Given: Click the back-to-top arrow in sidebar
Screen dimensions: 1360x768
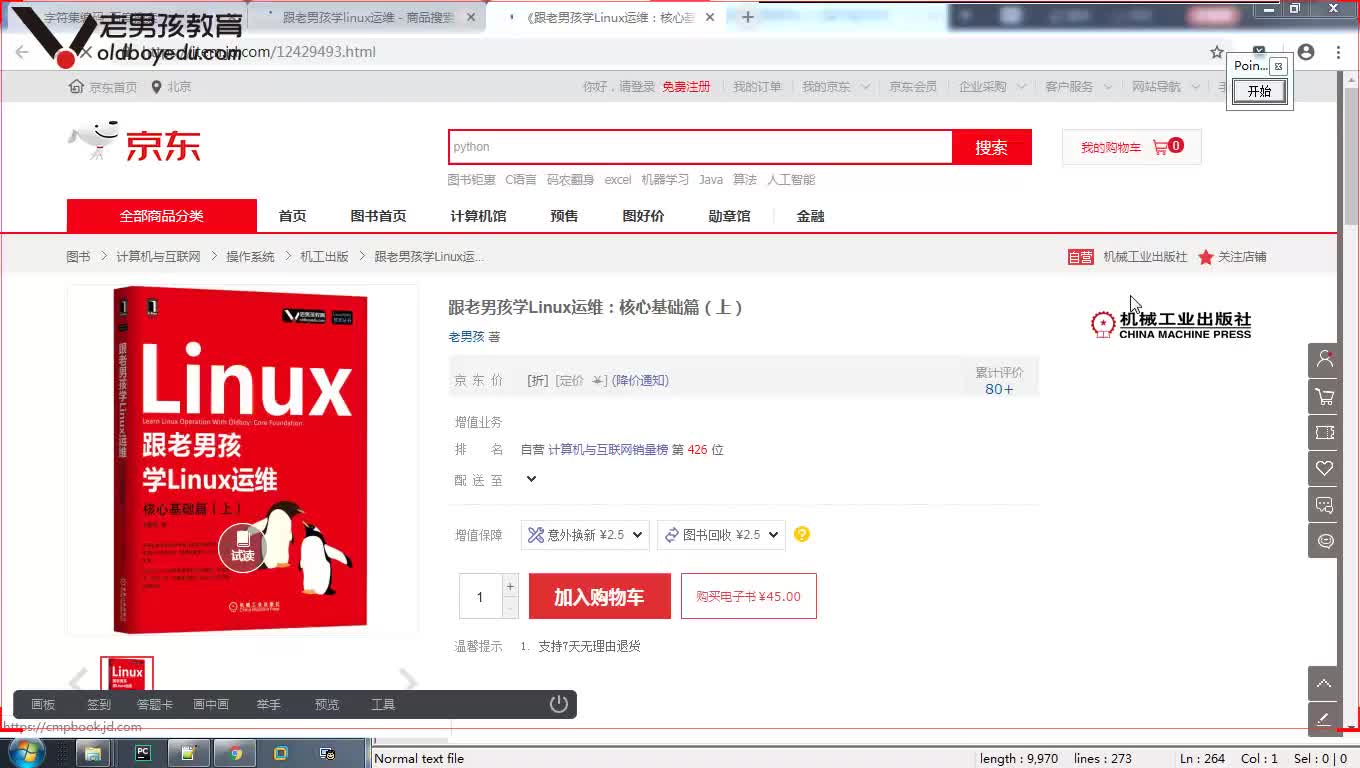Looking at the screenshot, I should tap(1324, 684).
